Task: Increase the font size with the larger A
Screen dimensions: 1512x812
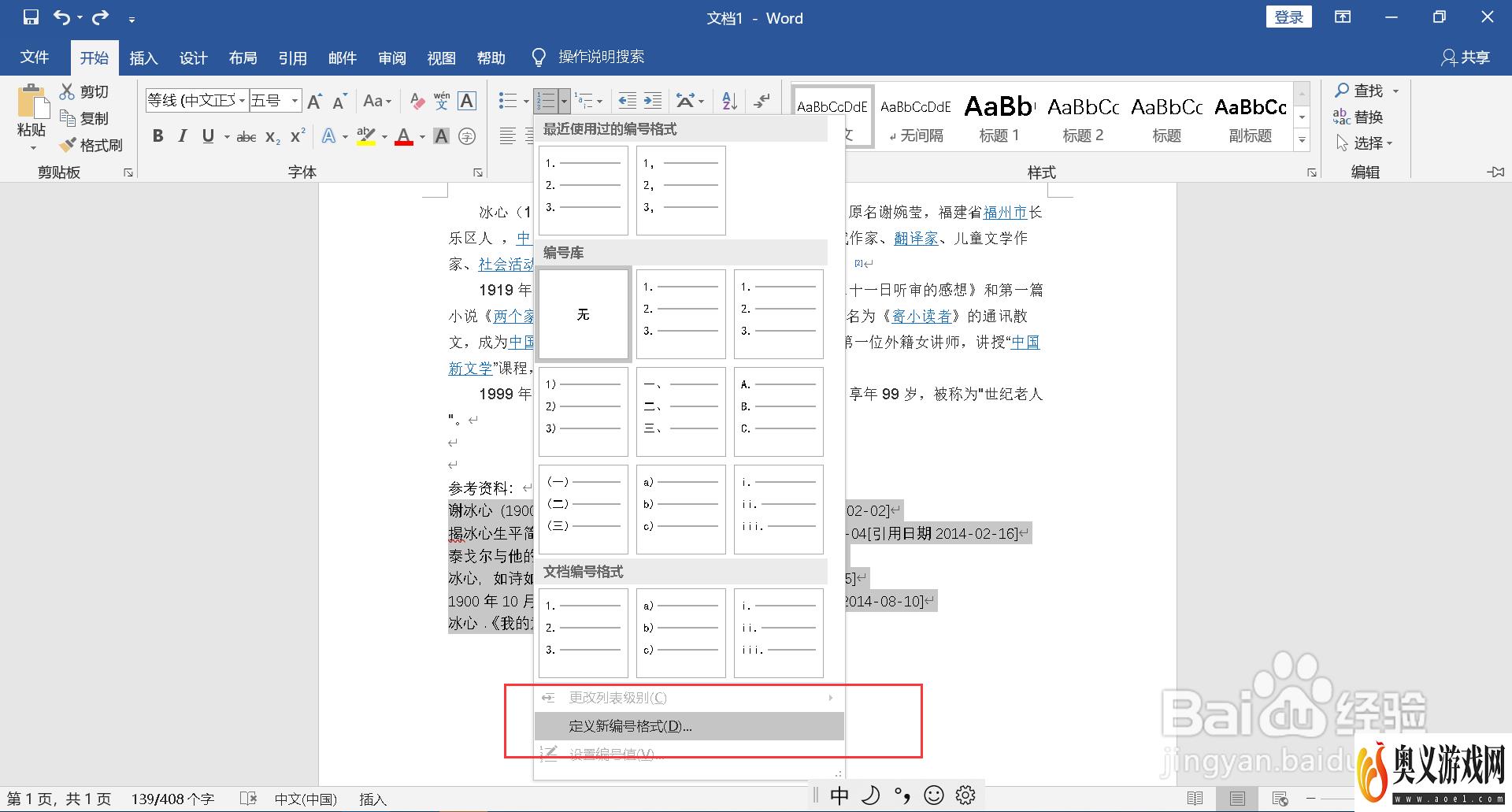Action: point(314,101)
